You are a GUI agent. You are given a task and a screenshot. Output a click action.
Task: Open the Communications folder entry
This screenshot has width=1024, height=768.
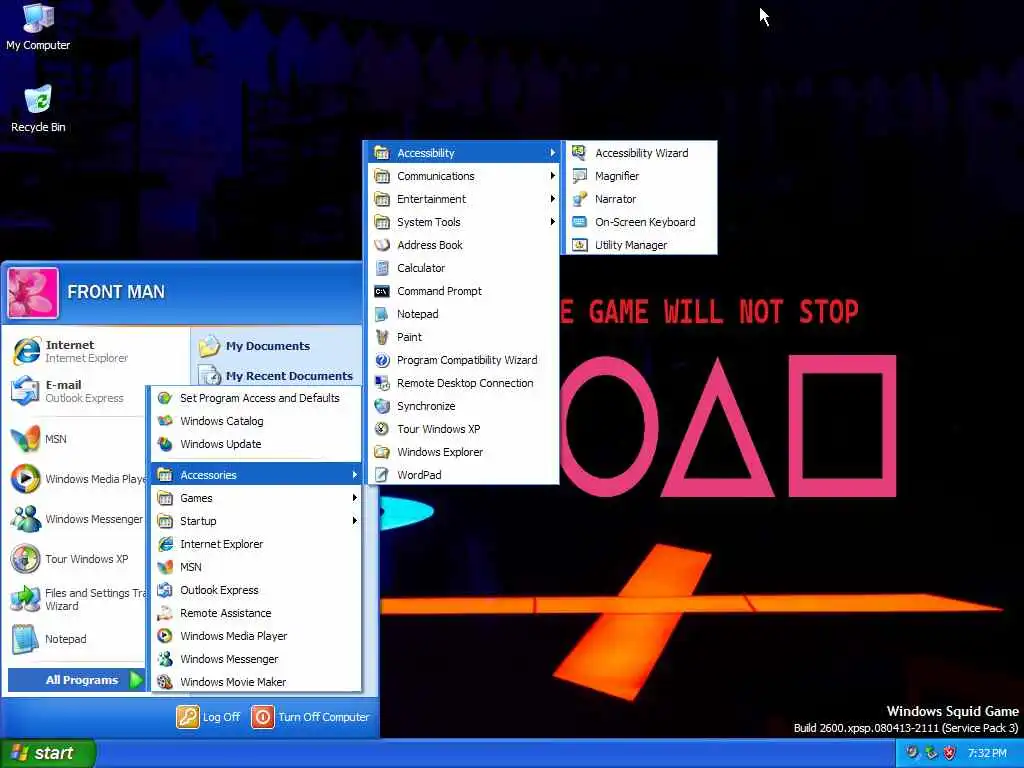[x=464, y=176]
